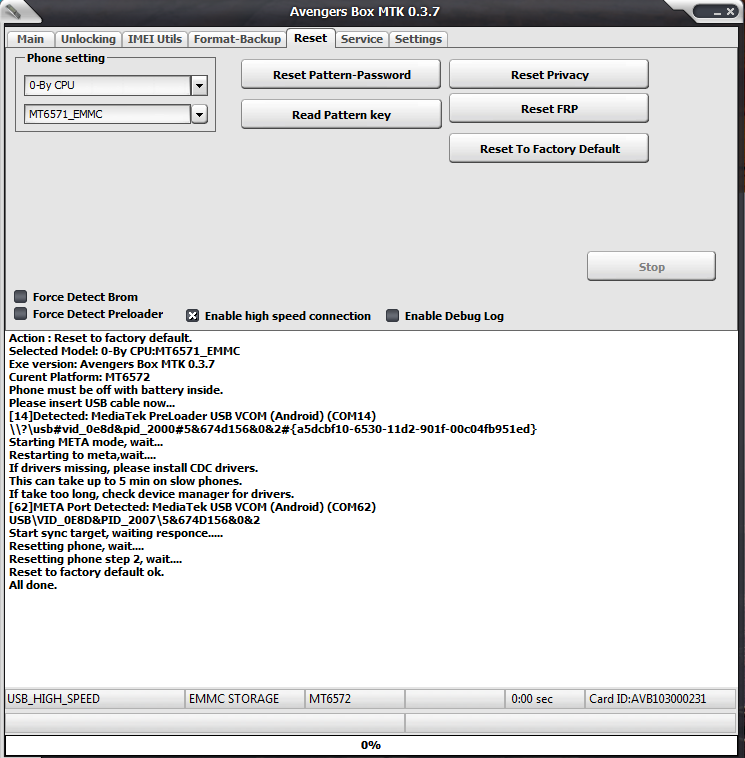Run Reset Privacy

coord(549,74)
